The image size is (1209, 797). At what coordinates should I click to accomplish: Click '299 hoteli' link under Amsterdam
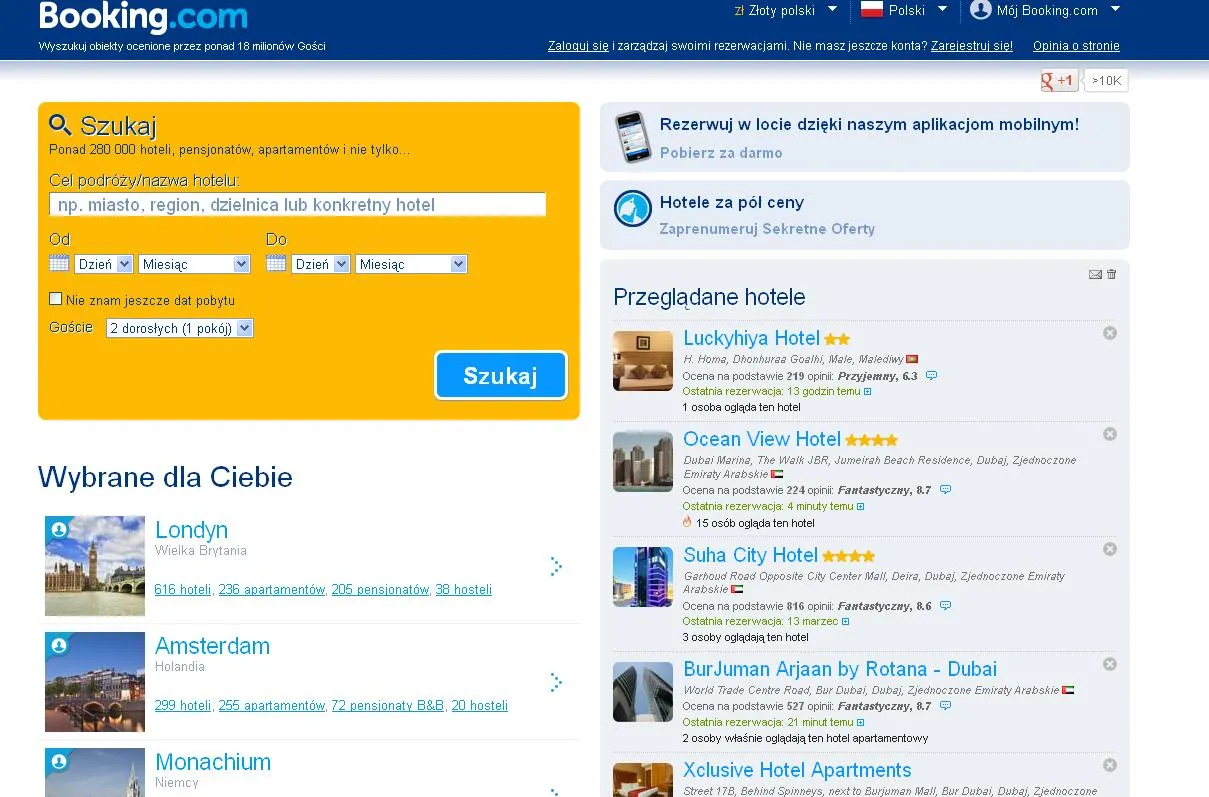(182, 706)
